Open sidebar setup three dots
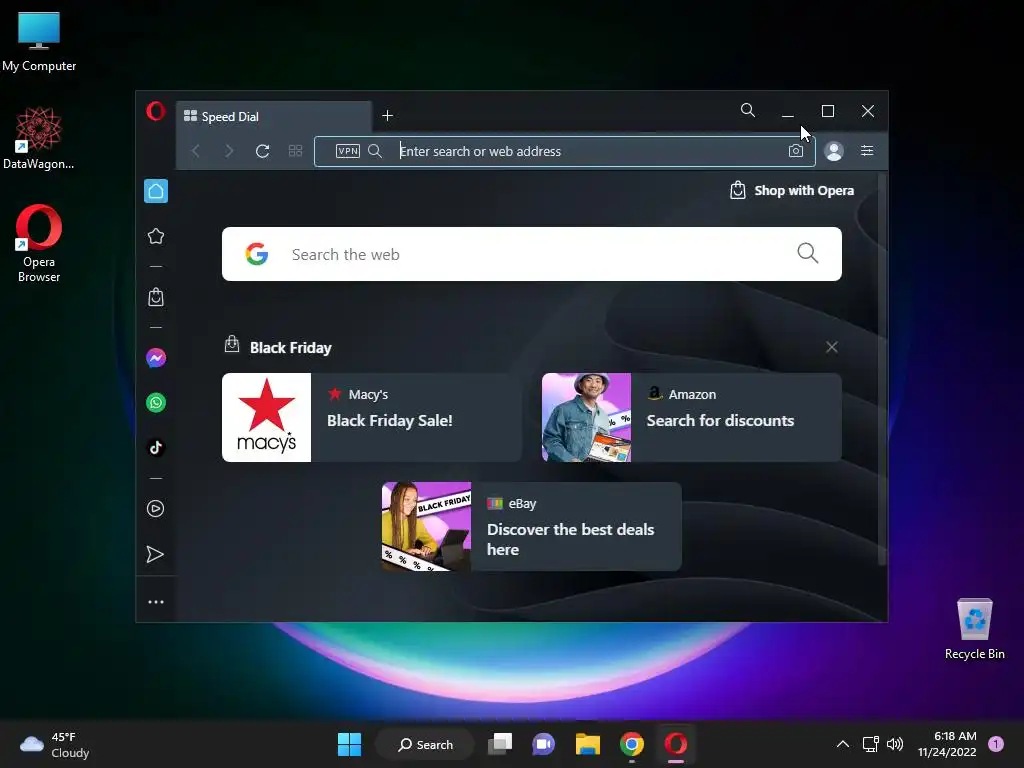Viewport: 1024px width, 768px height. tap(156, 602)
